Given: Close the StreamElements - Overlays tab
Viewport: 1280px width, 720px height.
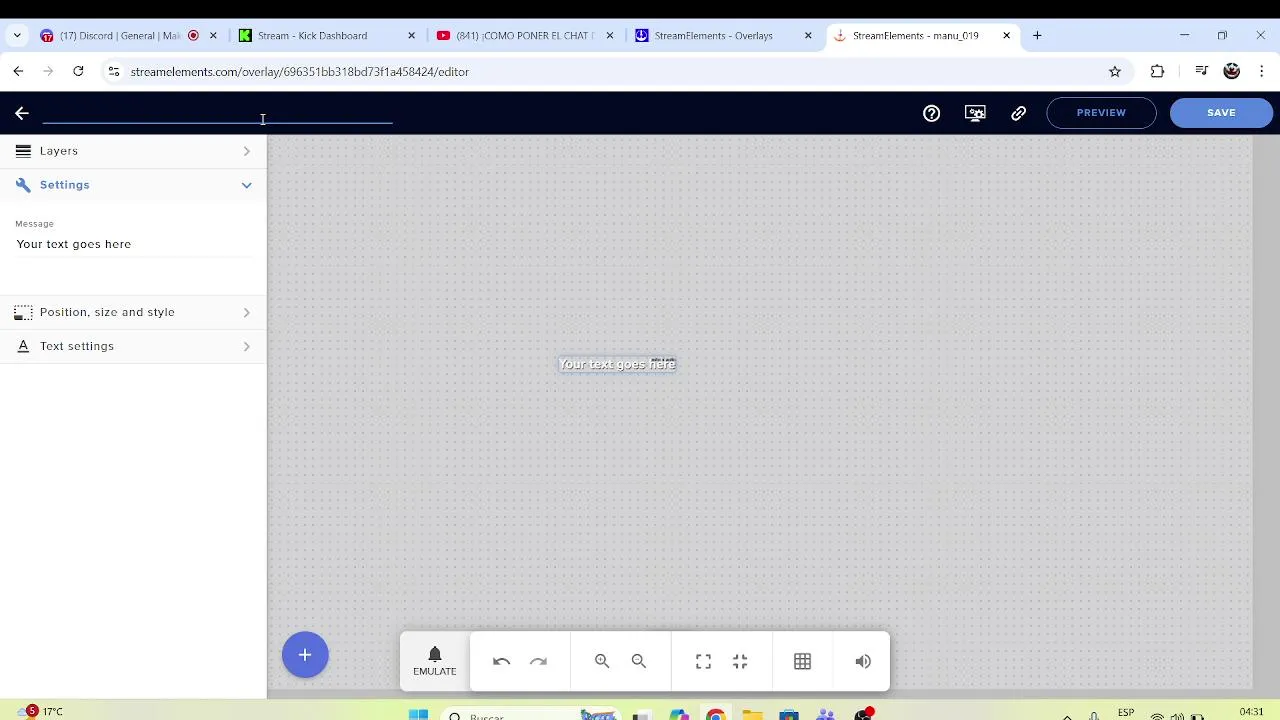Looking at the screenshot, I should [x=808, y=36].
